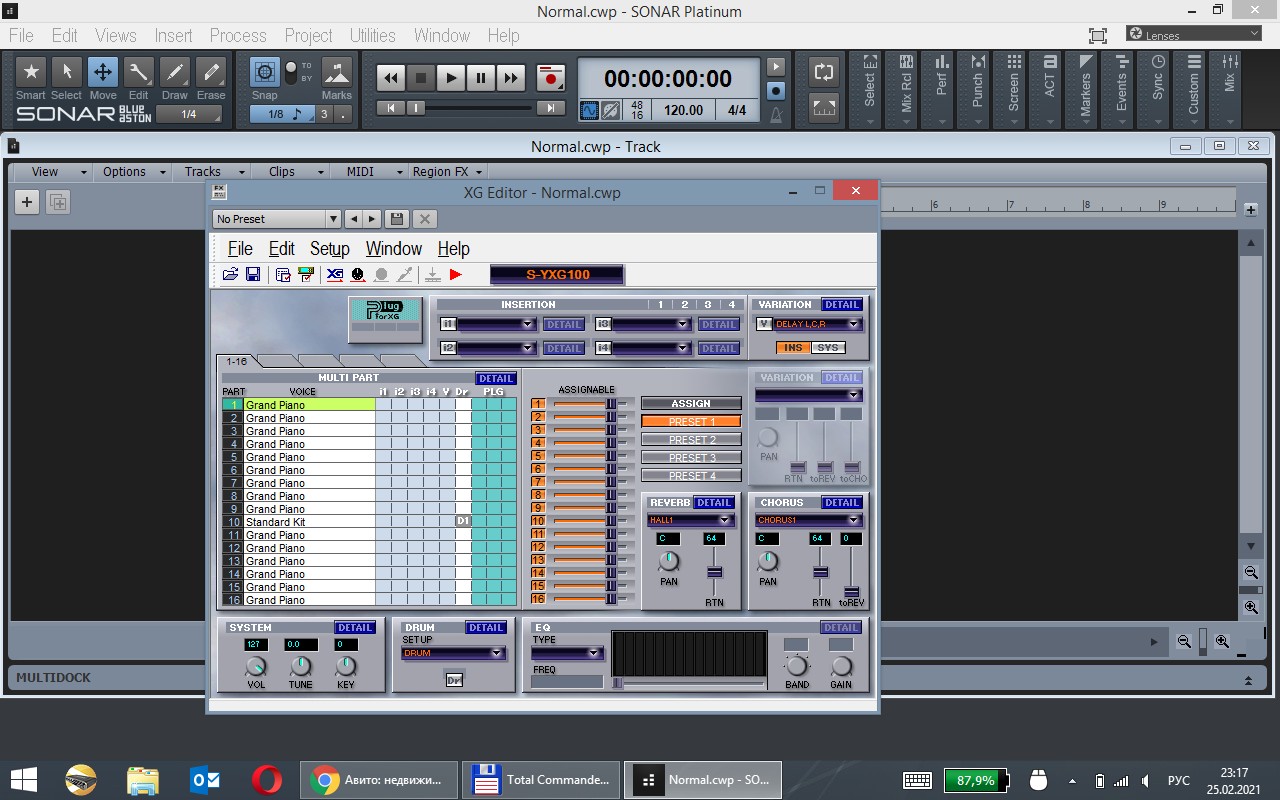
Task: Add a track with the plus button
Action: 27,202
